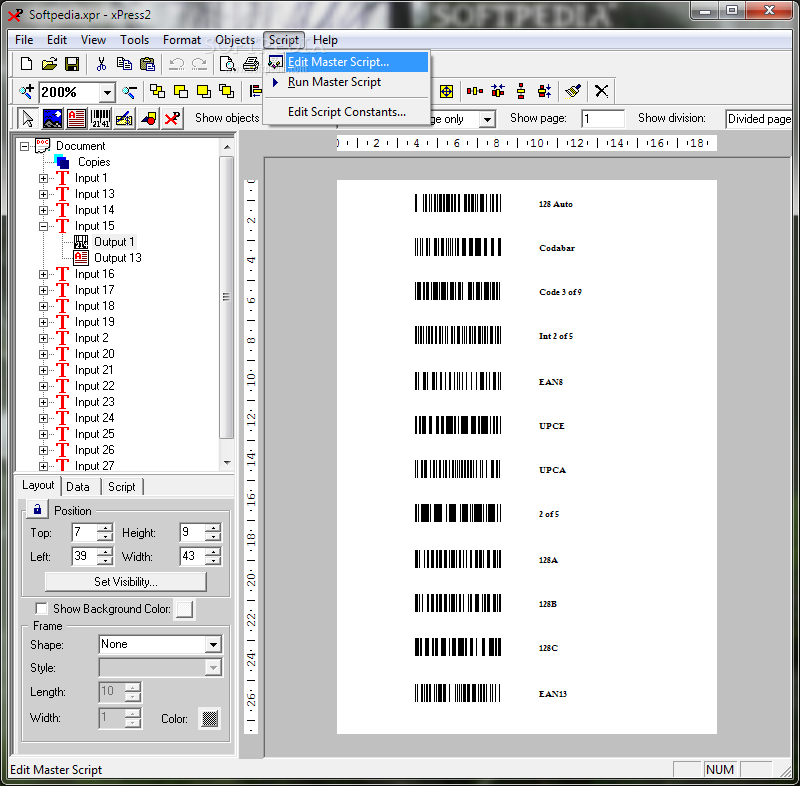This screenshot has width=800, height=786.
Task: Select the barcode object tool
Action: tap(100, 118)
